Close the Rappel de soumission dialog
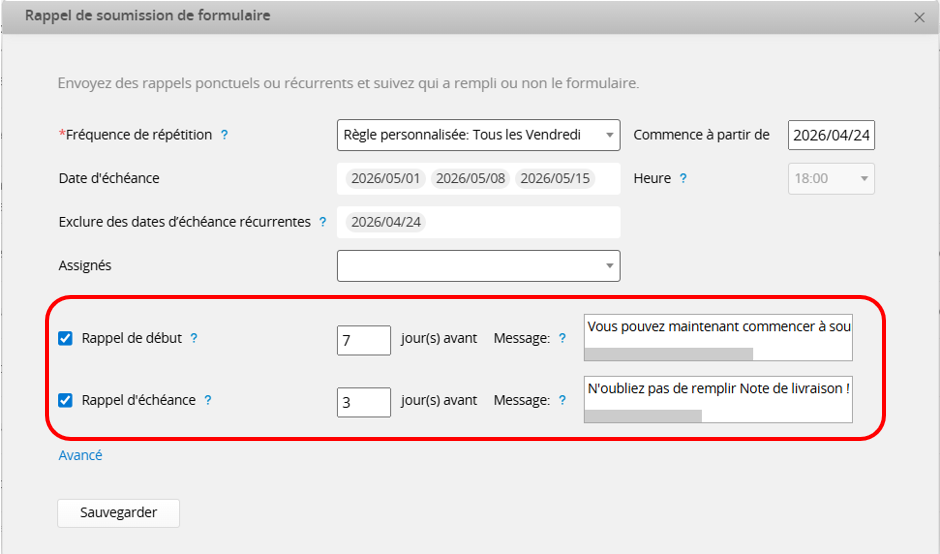This screenshot has height=554, width=940. pos(919,17)
